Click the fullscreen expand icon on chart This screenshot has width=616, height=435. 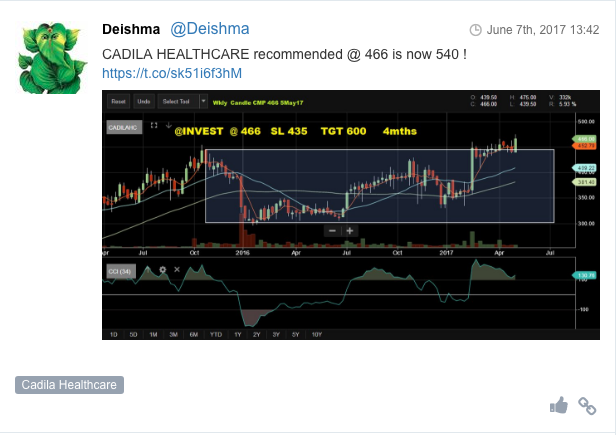154,125
